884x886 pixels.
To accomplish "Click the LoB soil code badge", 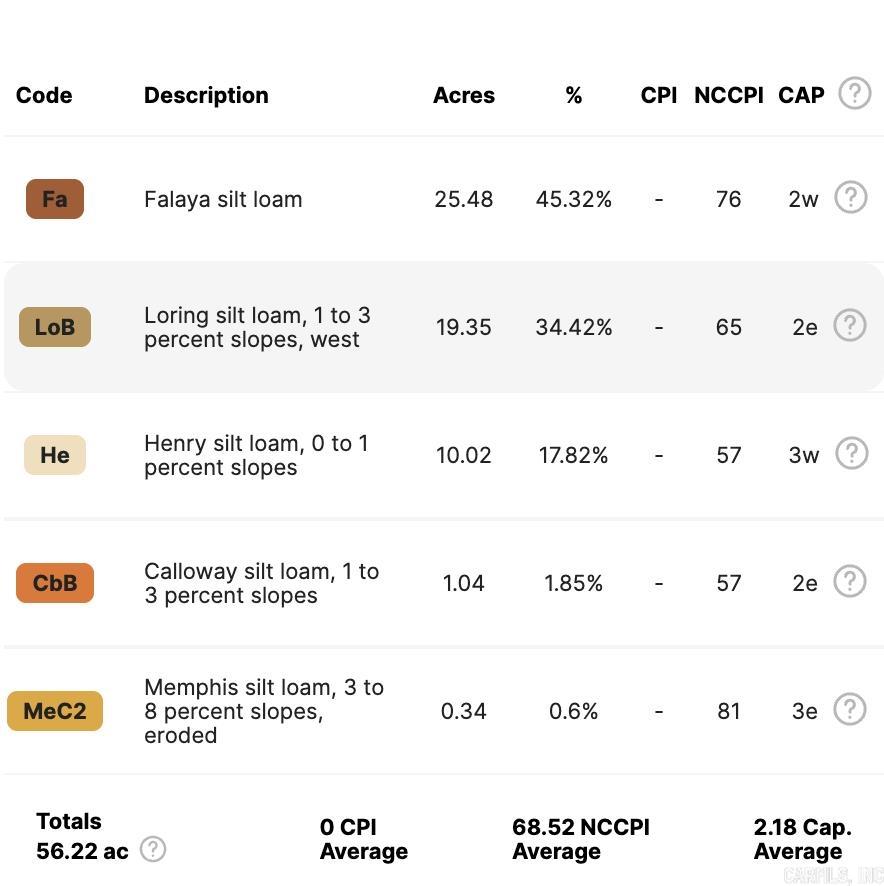I will click(55, 327).
